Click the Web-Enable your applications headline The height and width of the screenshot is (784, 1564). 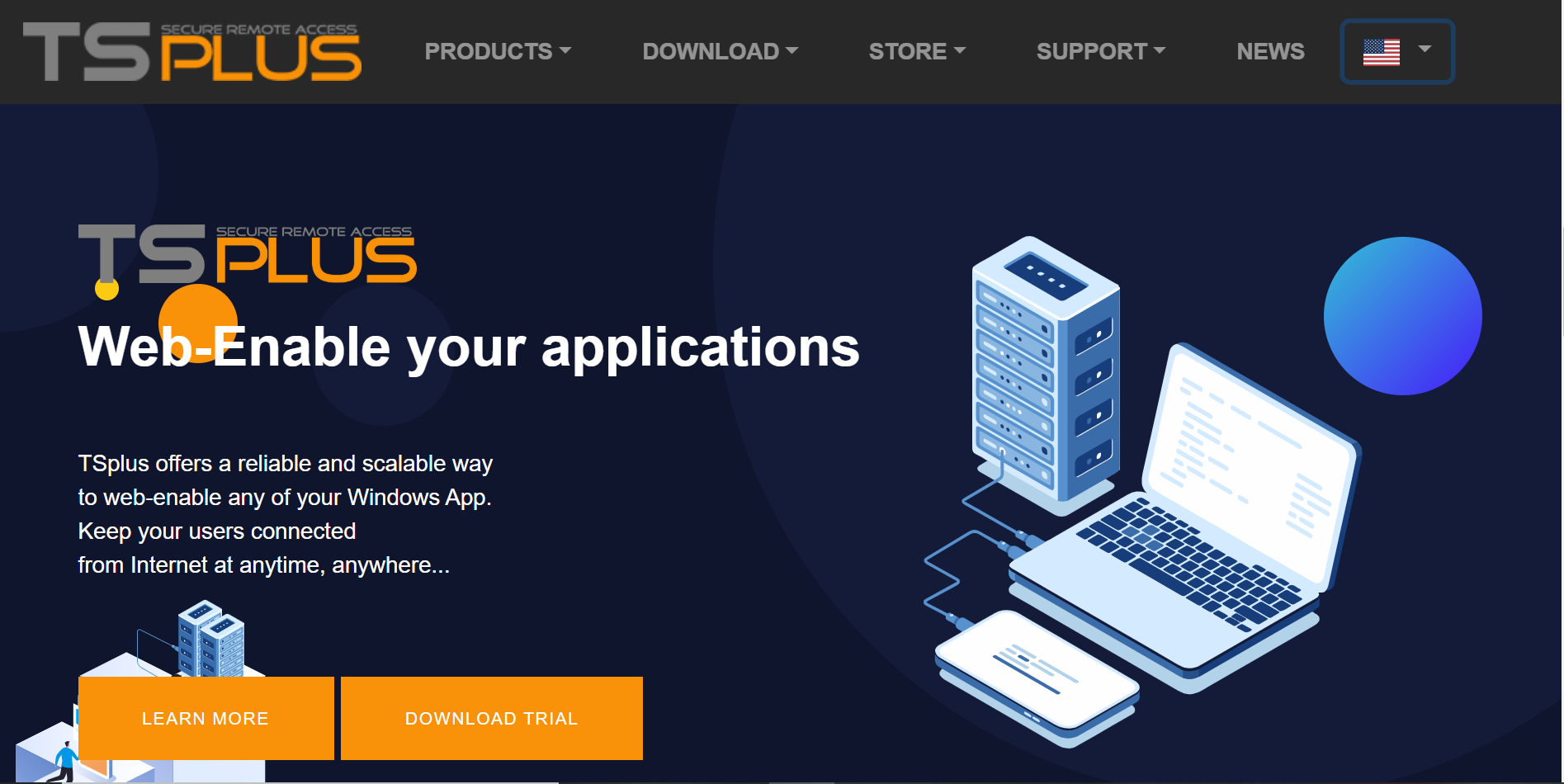point(469,347)
